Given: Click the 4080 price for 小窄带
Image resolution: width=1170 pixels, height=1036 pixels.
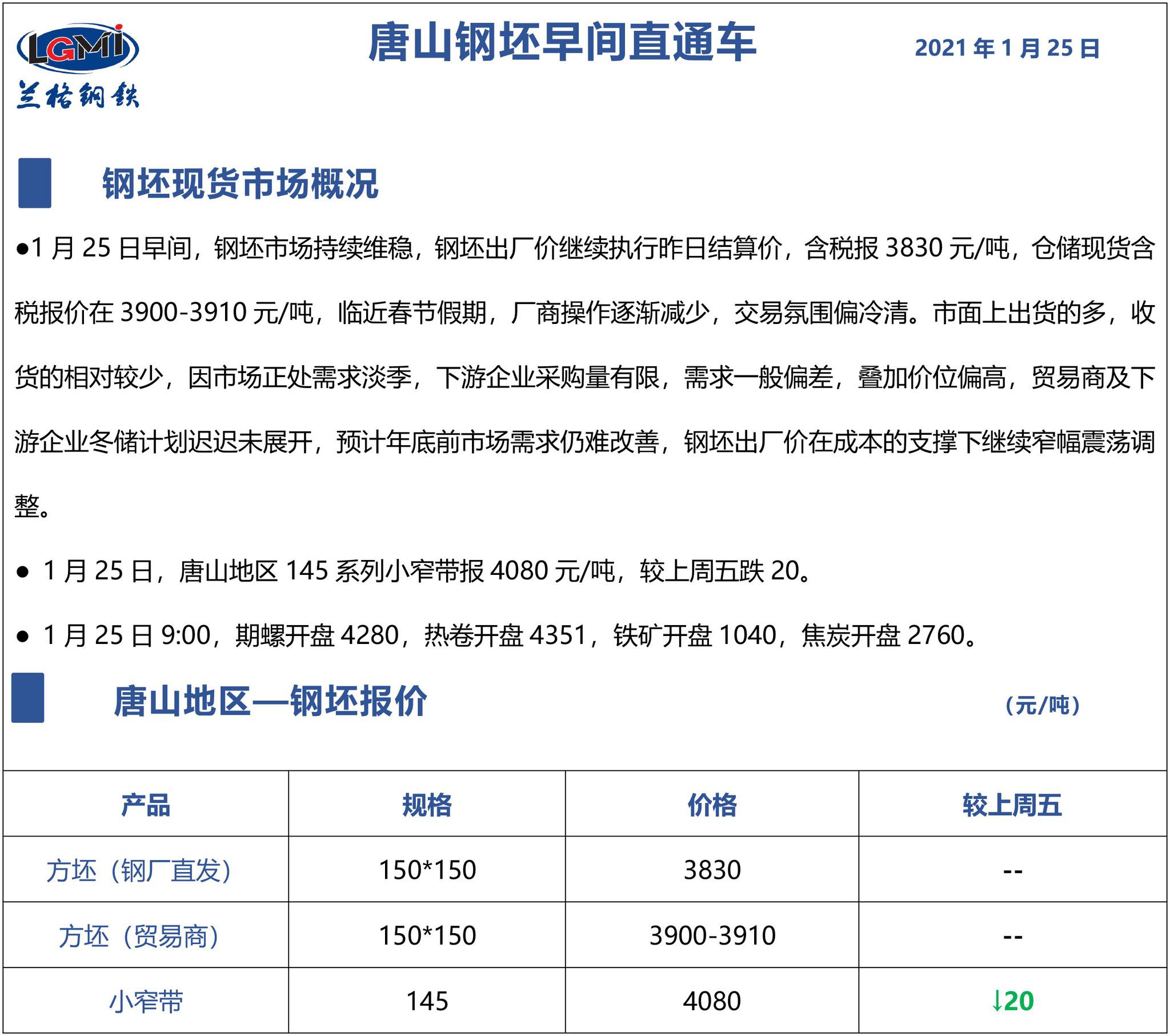Looking at the screenshot, I should [x=711, y=1001].
